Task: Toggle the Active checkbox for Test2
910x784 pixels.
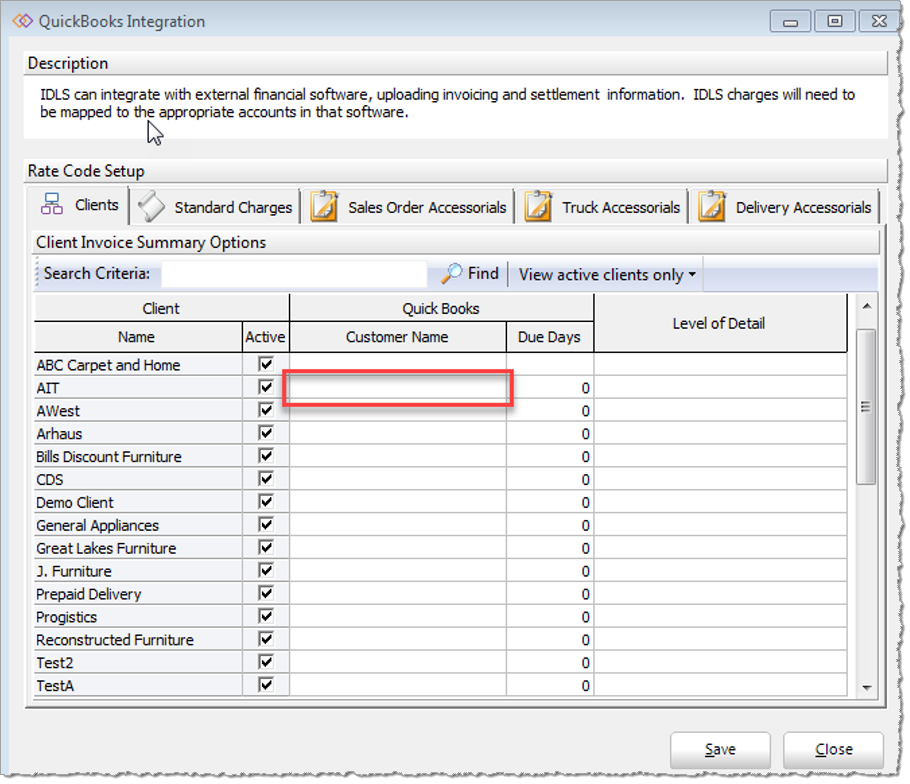Action: click(x=266, y=662)
